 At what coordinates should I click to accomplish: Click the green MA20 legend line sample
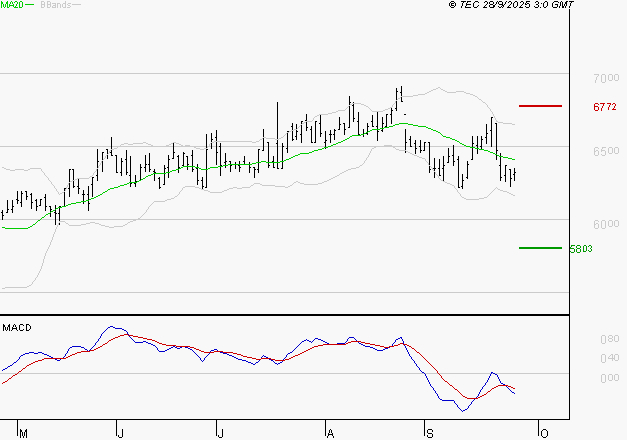(30, 5)
